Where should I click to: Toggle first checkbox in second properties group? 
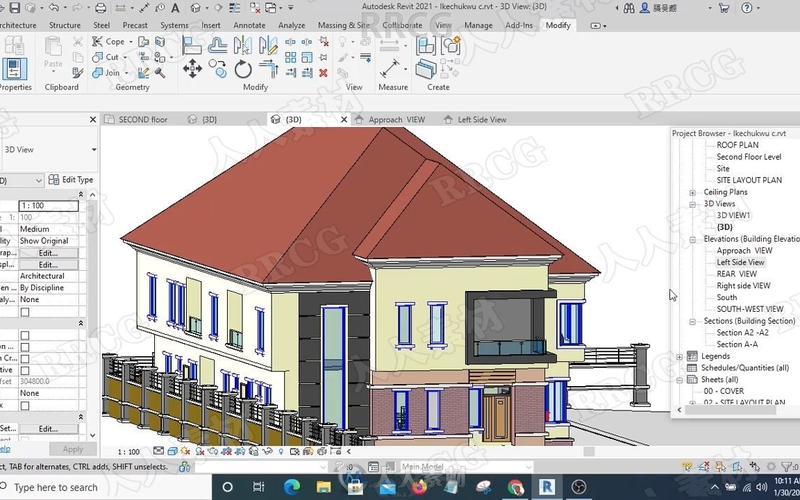pos(24,335)
